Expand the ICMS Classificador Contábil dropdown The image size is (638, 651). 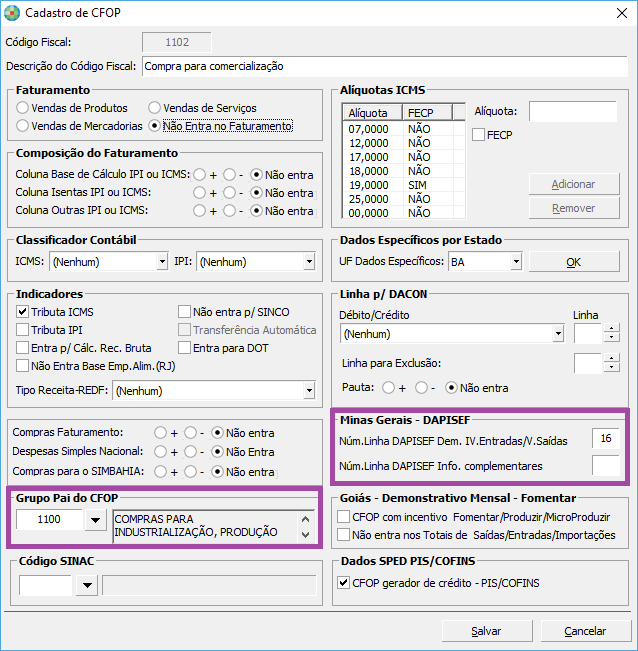click(161, 262)
